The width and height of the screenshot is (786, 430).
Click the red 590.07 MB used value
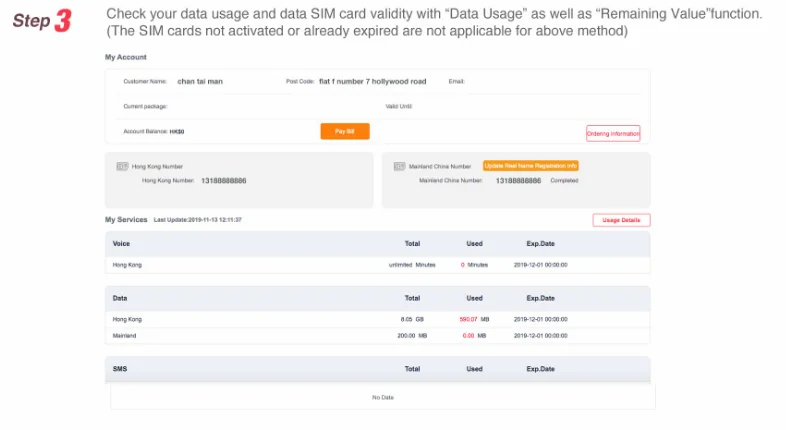(468, 319)
